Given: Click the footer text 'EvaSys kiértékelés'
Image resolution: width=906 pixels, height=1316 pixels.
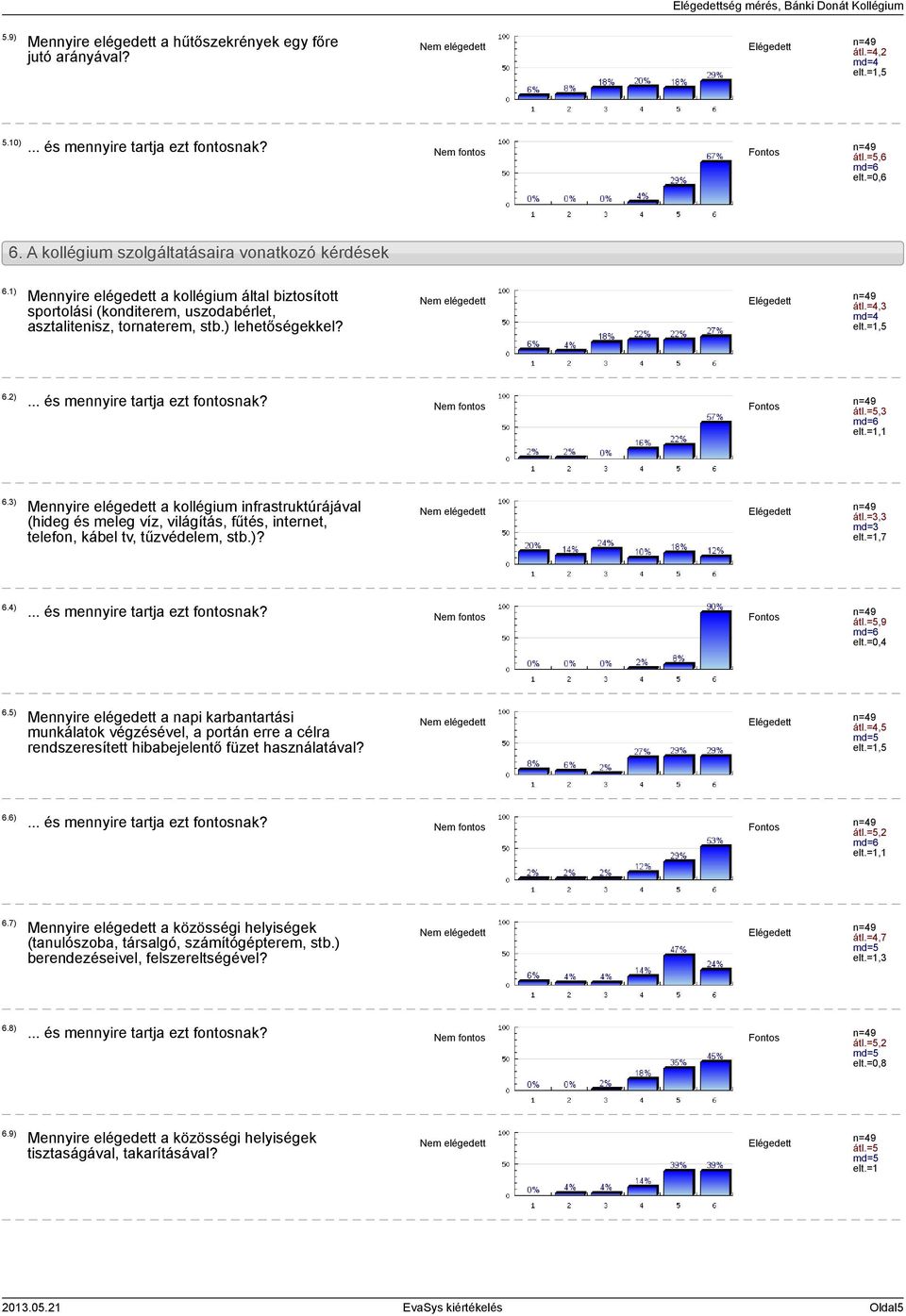Looking at the screenshot, I should (x=452, y=1308).
